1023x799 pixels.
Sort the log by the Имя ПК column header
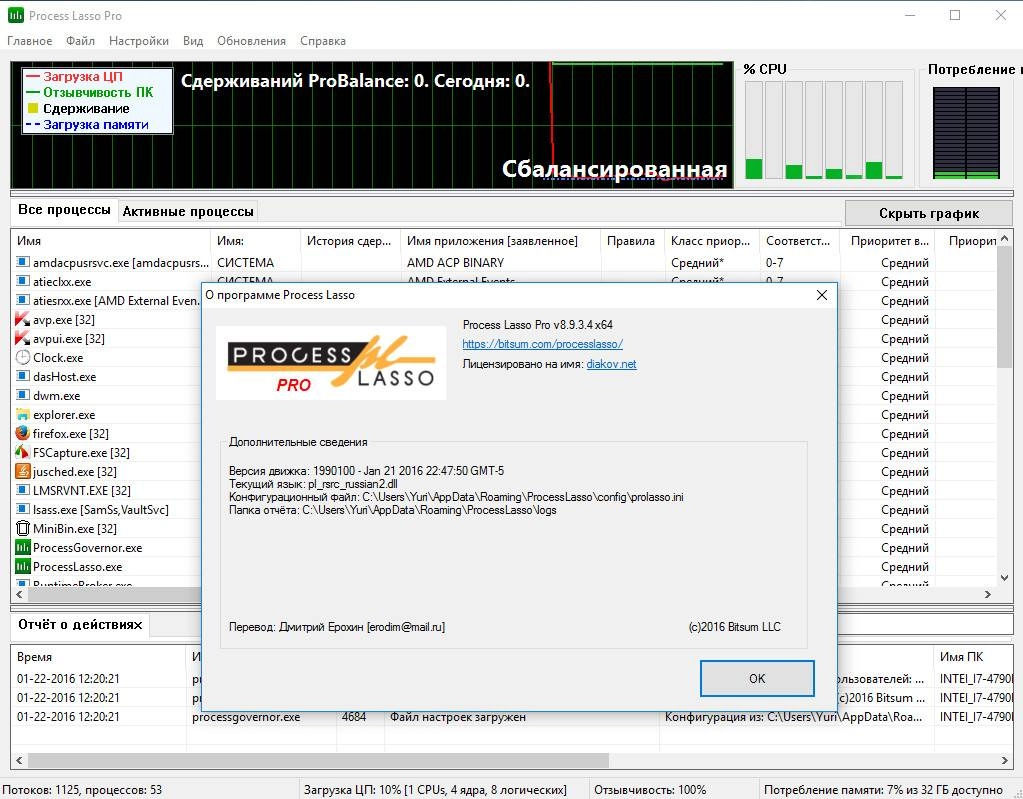972,657
